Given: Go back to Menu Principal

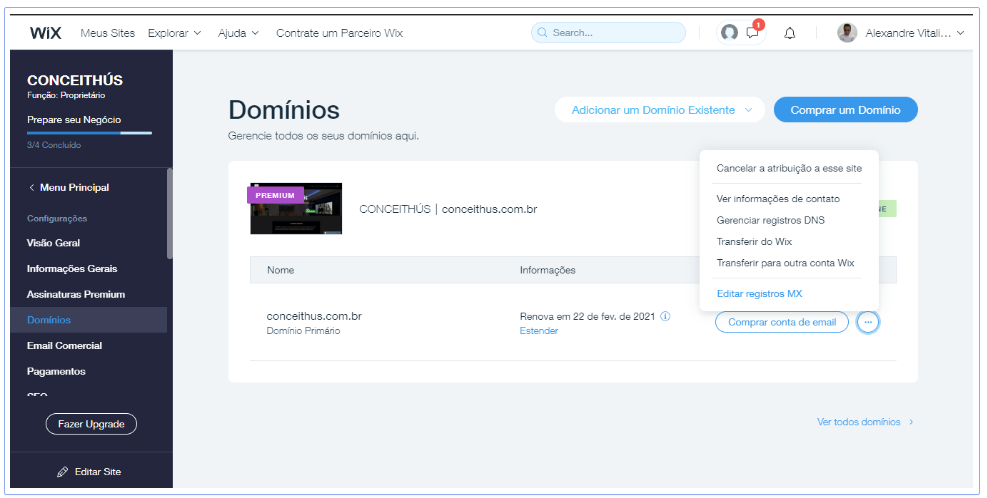Looking at the screenshot, I should point(69,187).
